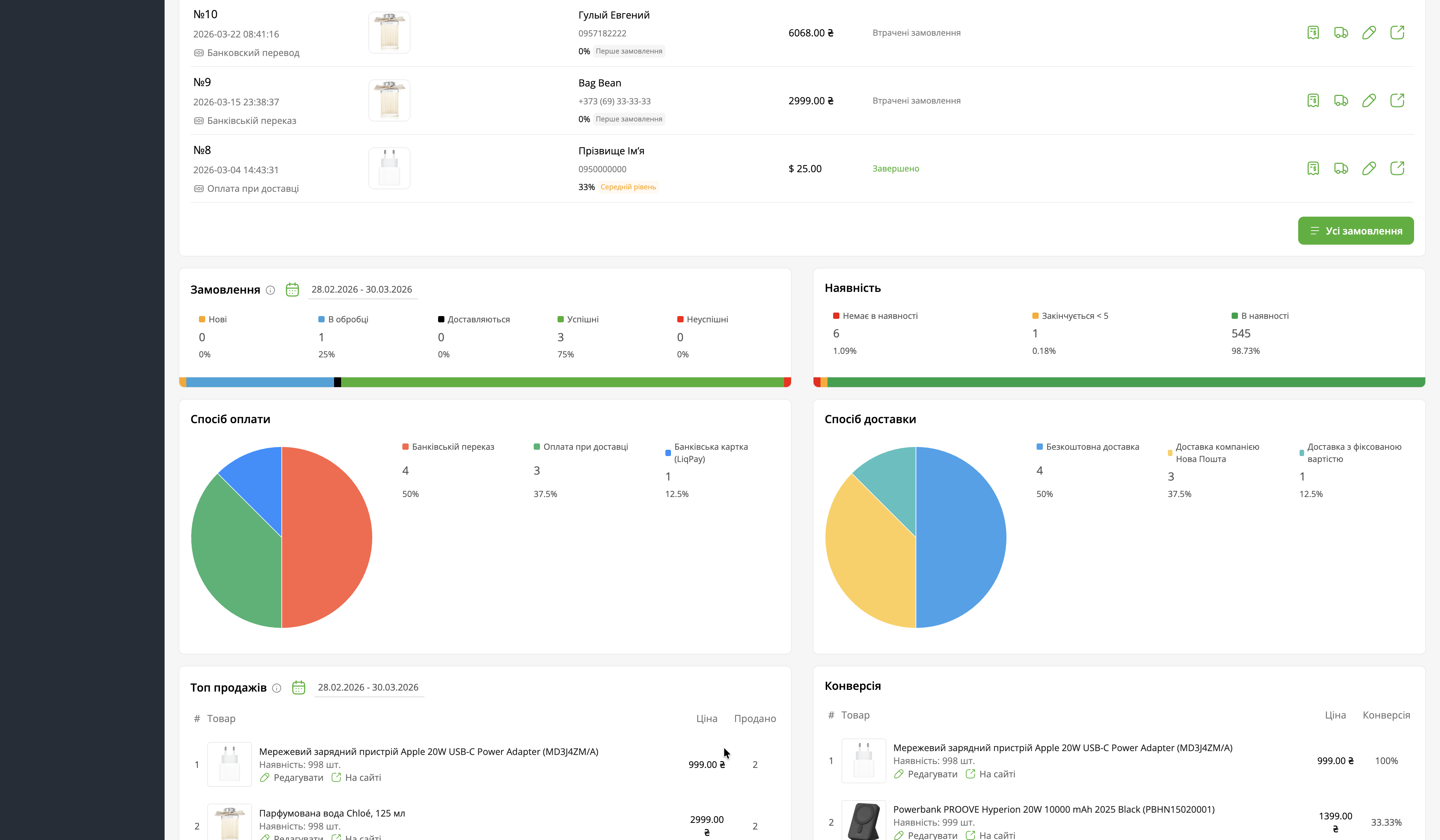Screen dimensions: 1440x840
Task: Open the invoice icon for order №10
Action: [1314, 33]
